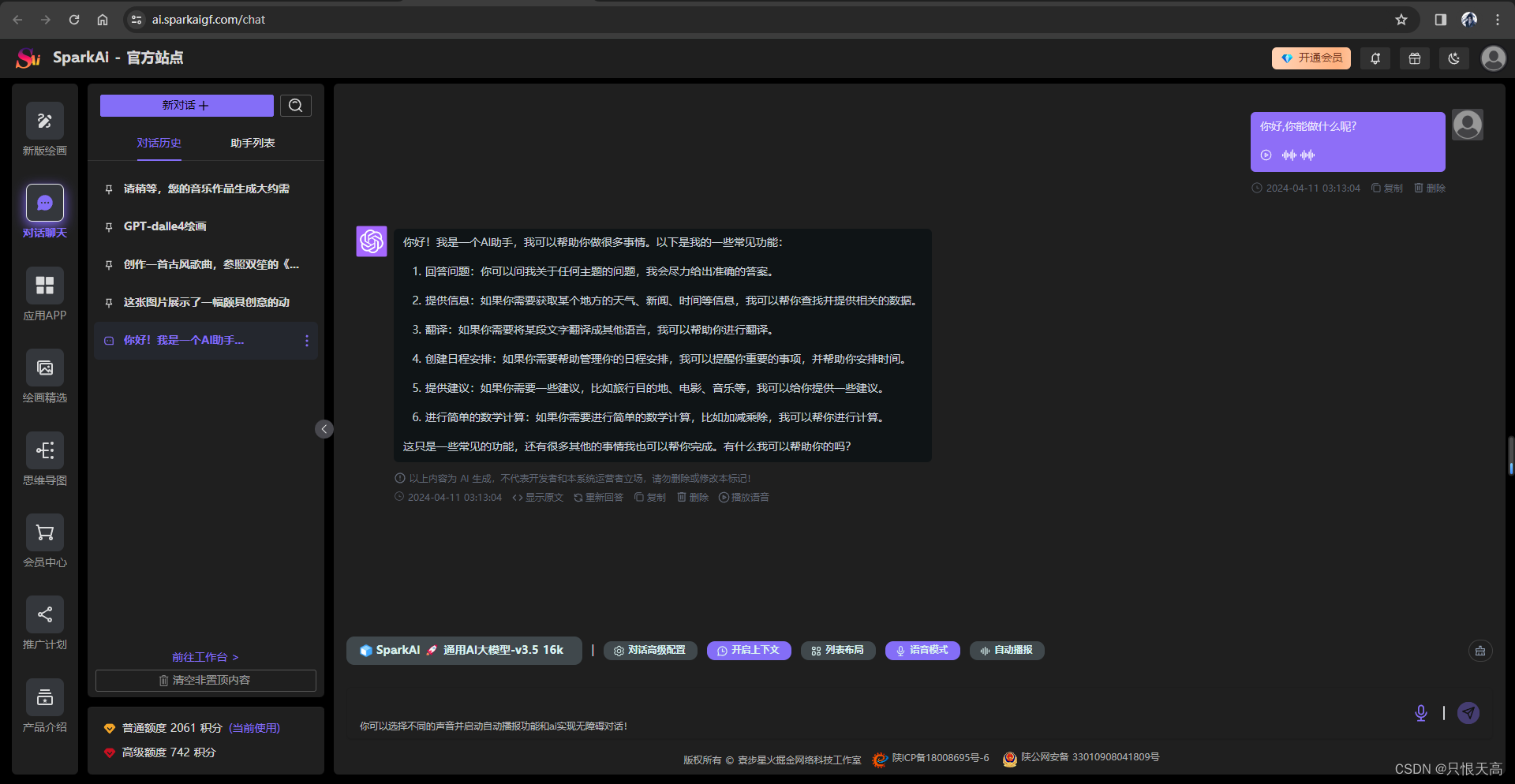
Task: Switch to 助手列表 tab
Action: click(x=252, y=144)
